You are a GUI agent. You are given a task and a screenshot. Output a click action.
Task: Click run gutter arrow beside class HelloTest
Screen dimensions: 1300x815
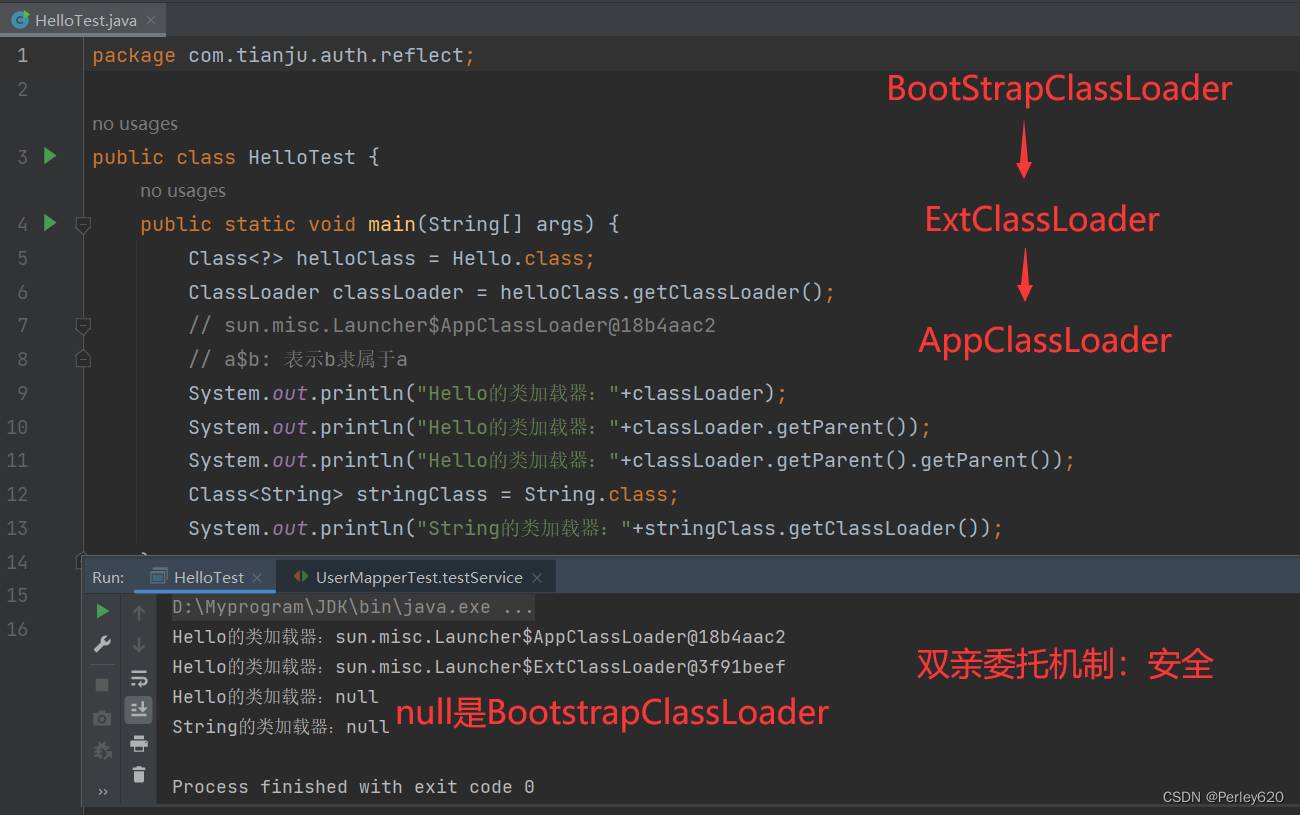[50, 156]
